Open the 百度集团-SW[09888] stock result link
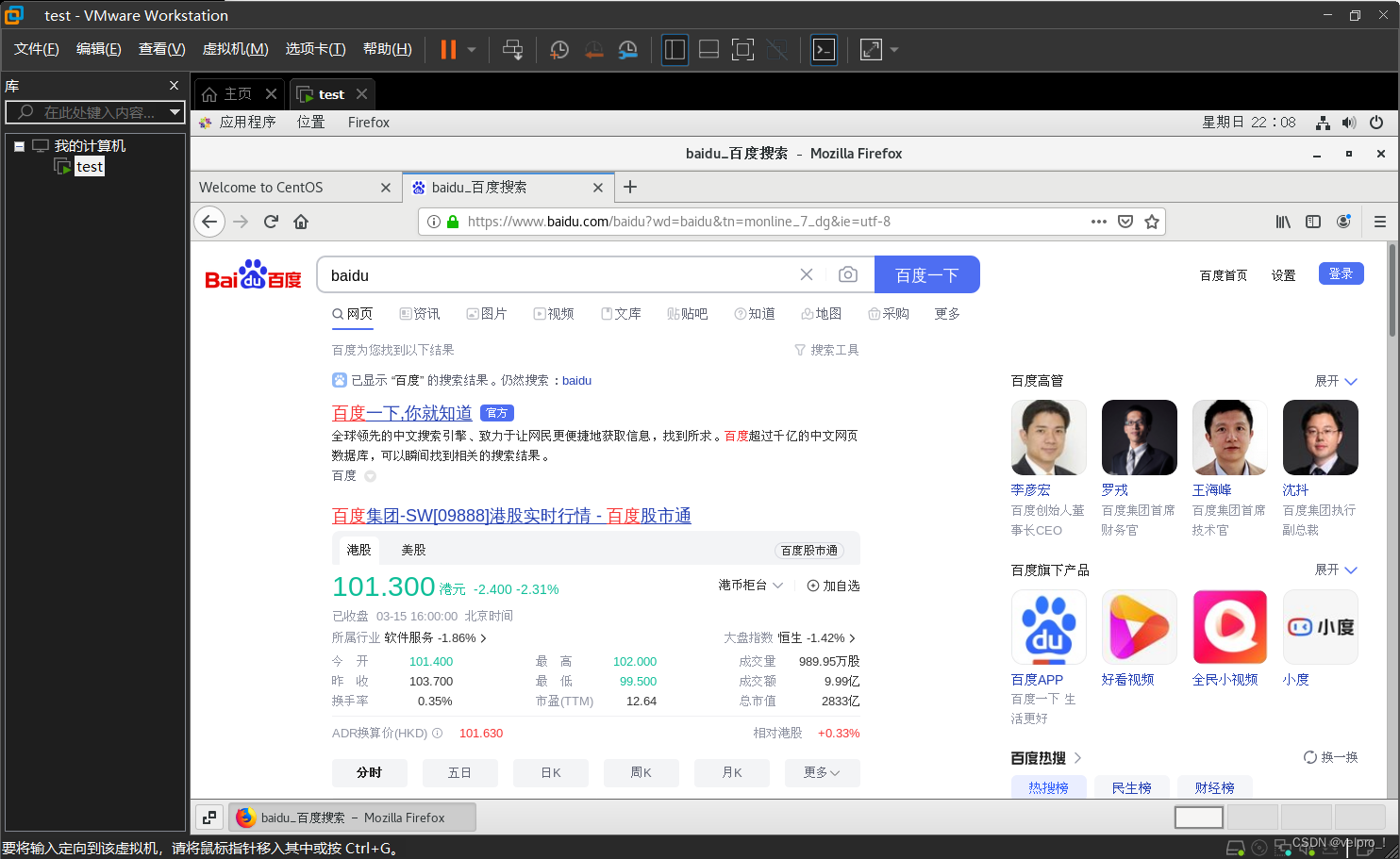The image size is (1400, 859). click(x=511, y=516)
